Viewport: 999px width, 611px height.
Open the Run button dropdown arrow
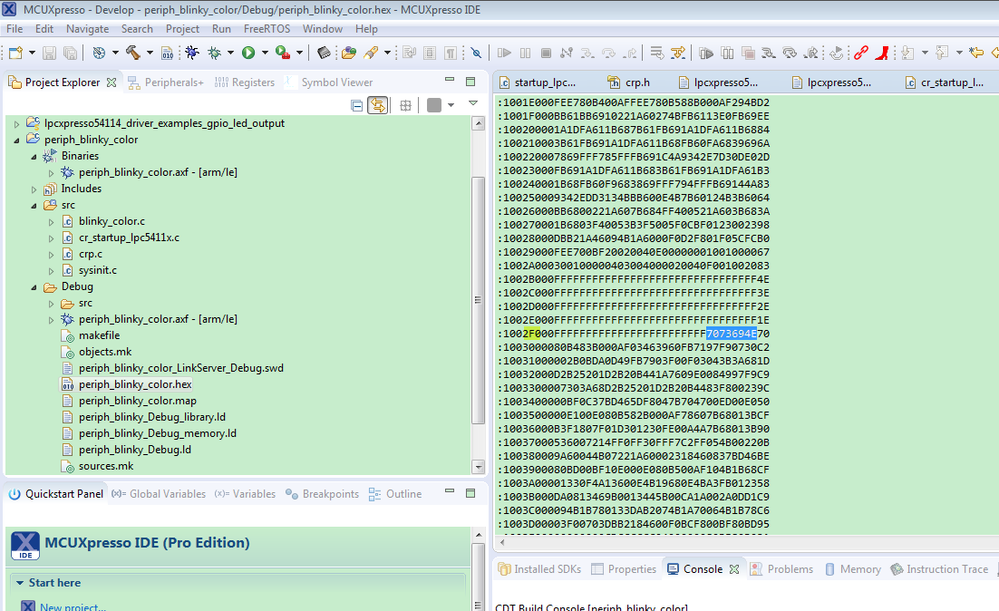[x=265, y=53]
